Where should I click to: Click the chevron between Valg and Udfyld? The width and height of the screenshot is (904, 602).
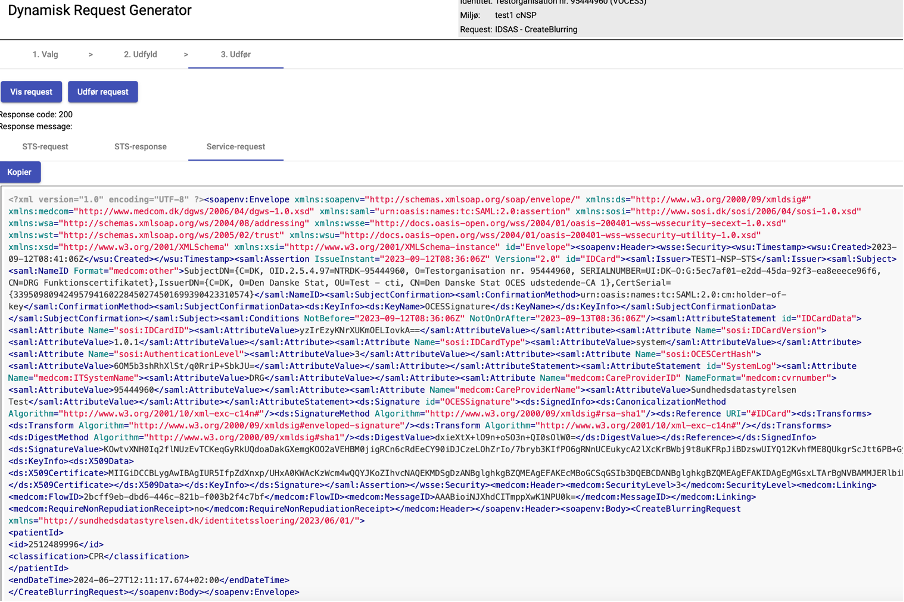(91, 53)
